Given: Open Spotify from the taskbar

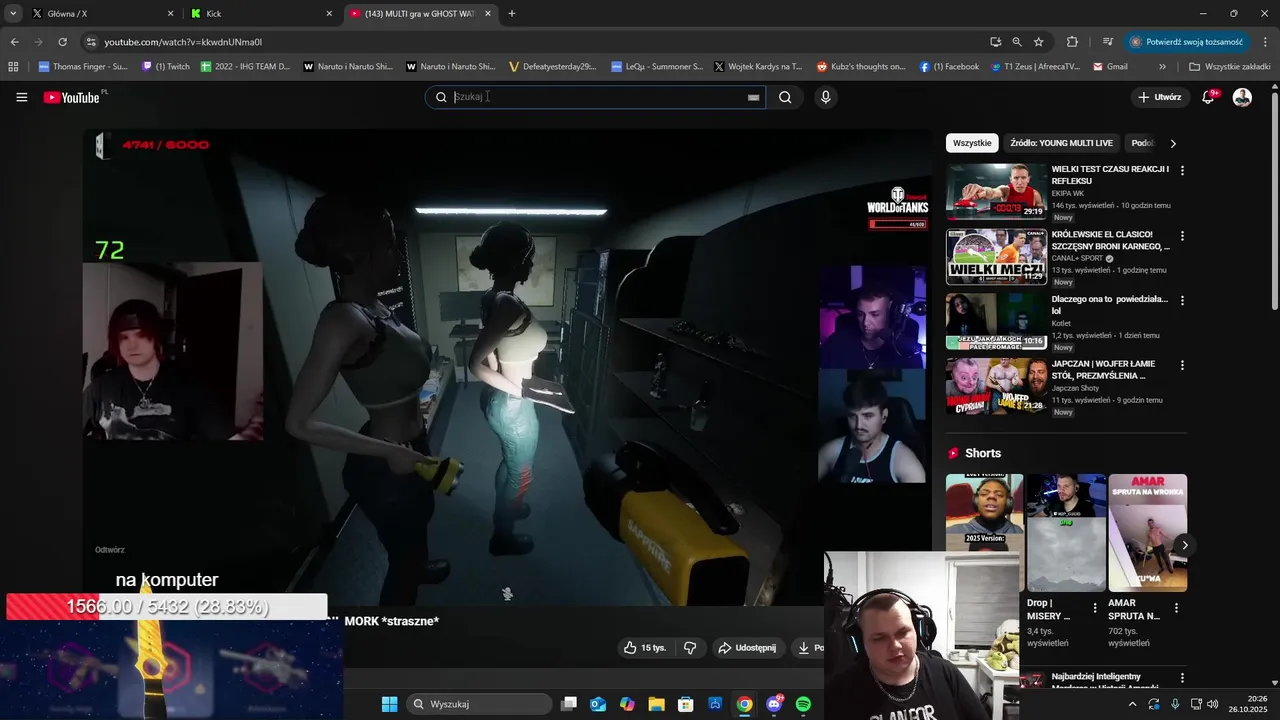Looking at the screenshot, I should tap(803, 704).
